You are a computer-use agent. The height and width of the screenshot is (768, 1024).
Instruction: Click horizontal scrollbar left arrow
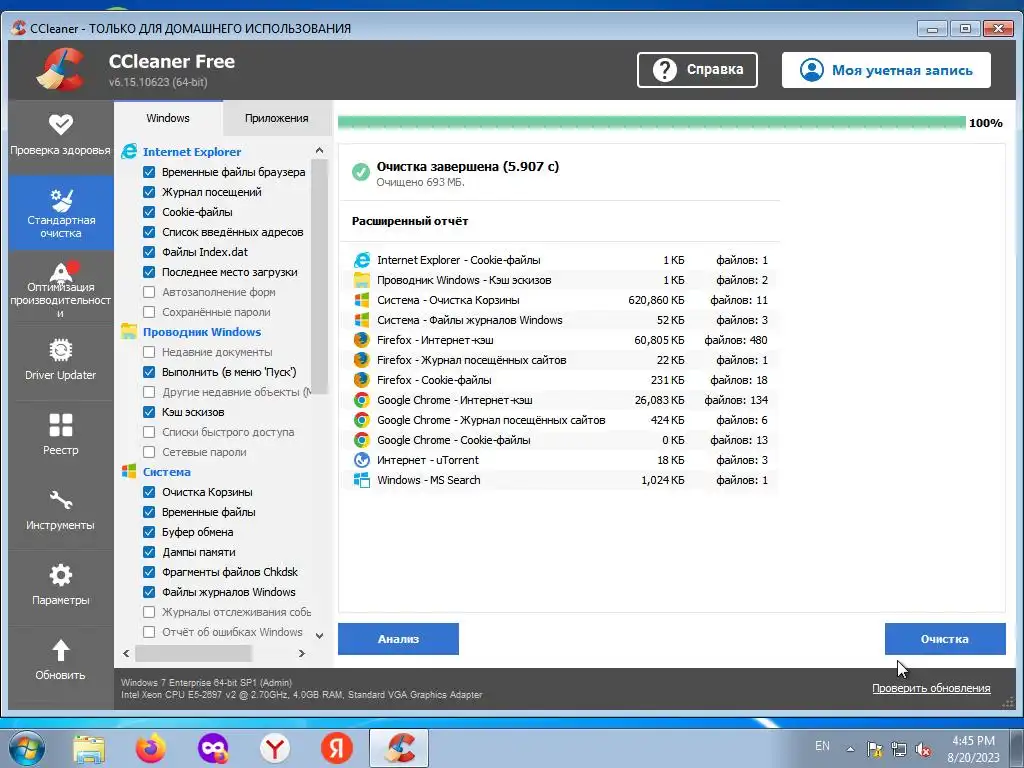tap(126, 653)
